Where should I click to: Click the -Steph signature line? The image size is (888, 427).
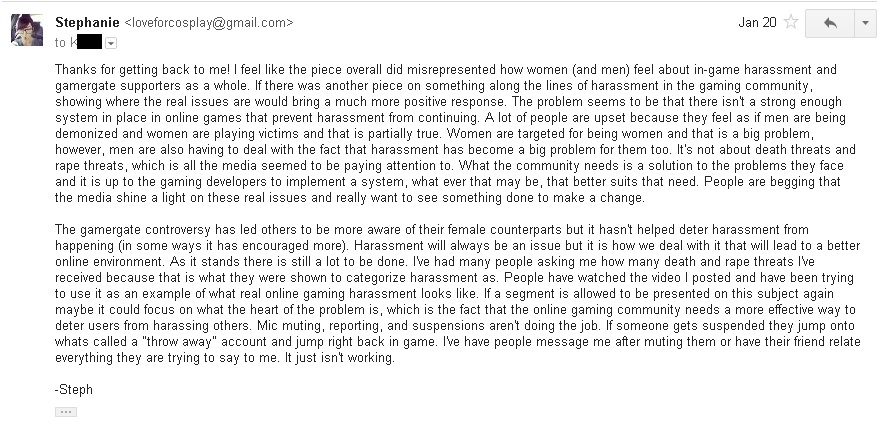(x=74, y=390)
